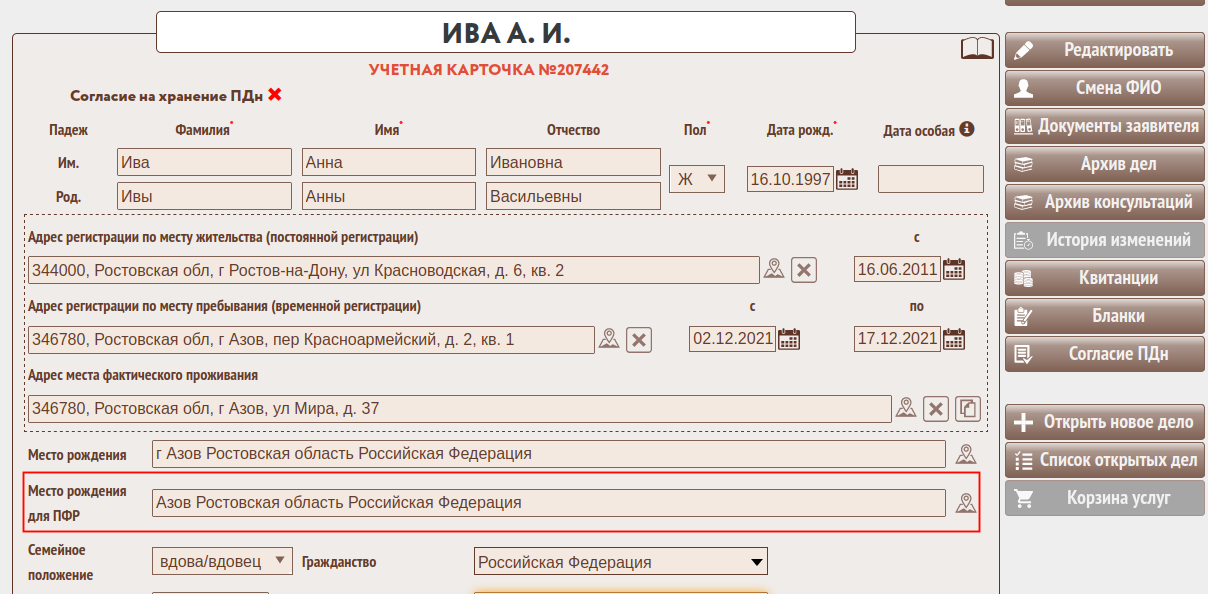The width and height of the screenshot is (1208, 594).
Task: Click Открыть новое дело button
Action: coord(1104,422)
